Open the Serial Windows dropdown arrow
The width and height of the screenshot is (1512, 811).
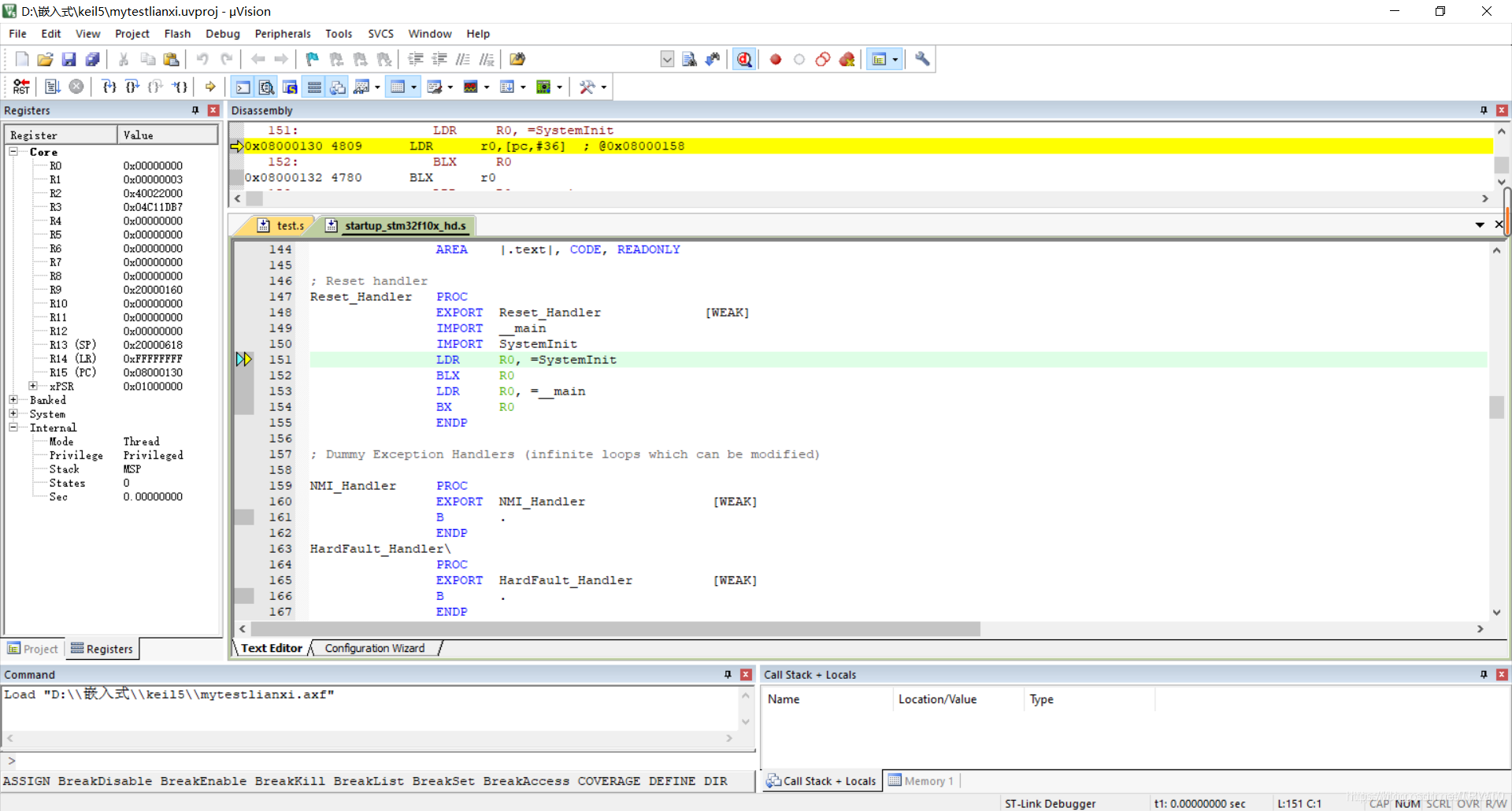[450, 87]
